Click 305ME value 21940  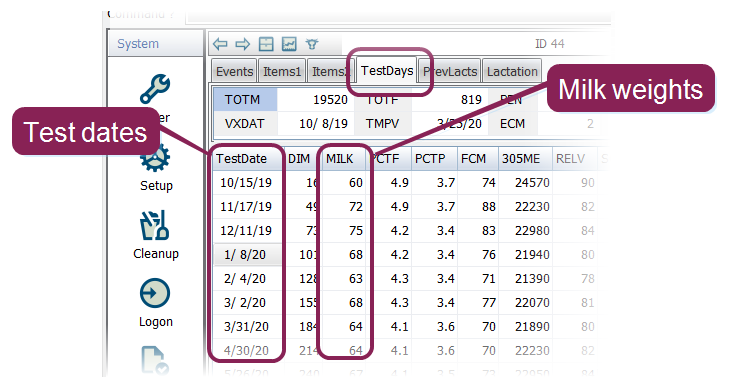[532, 255]
